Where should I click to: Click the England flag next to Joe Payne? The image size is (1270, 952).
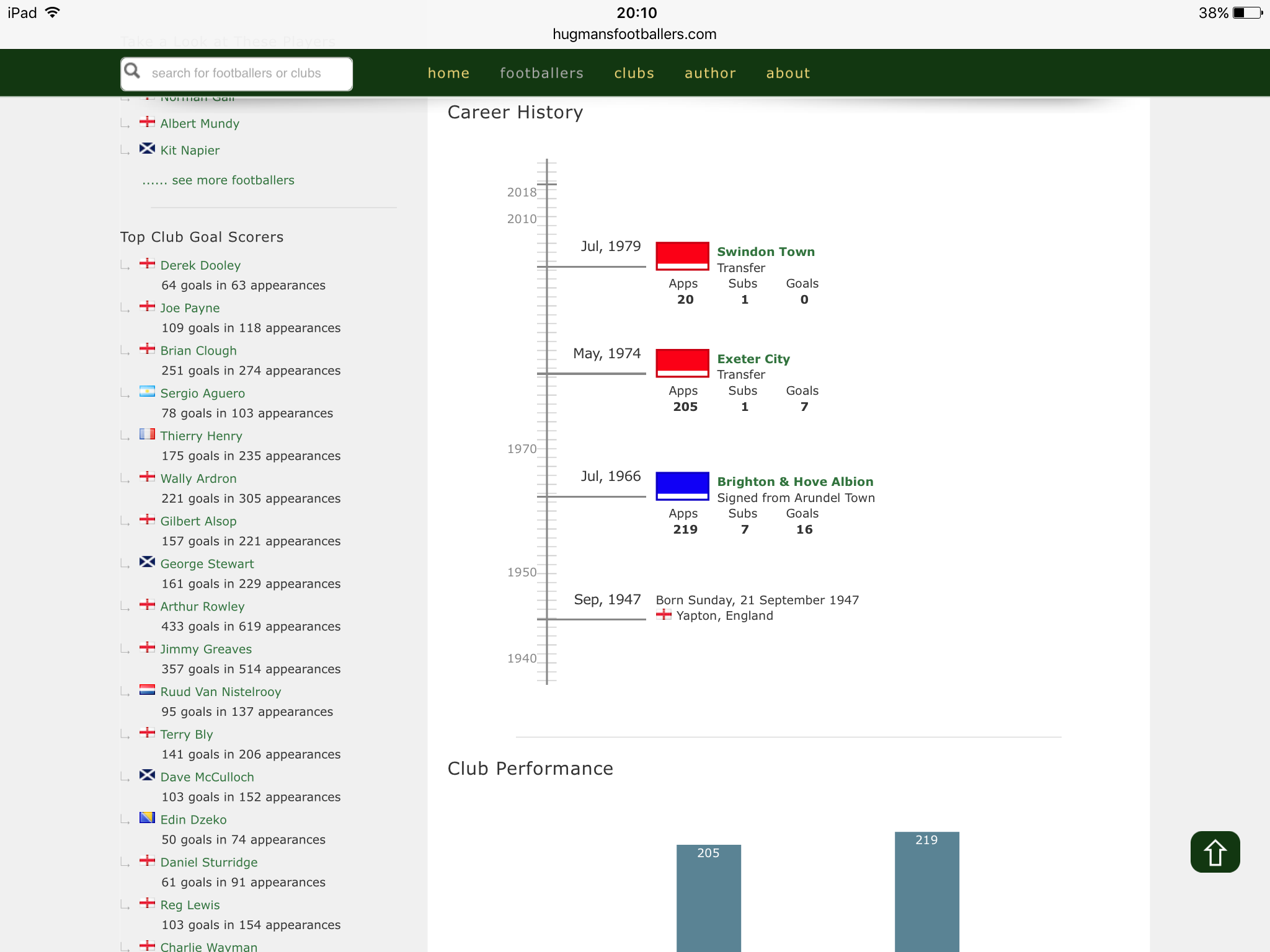point(147,306)
